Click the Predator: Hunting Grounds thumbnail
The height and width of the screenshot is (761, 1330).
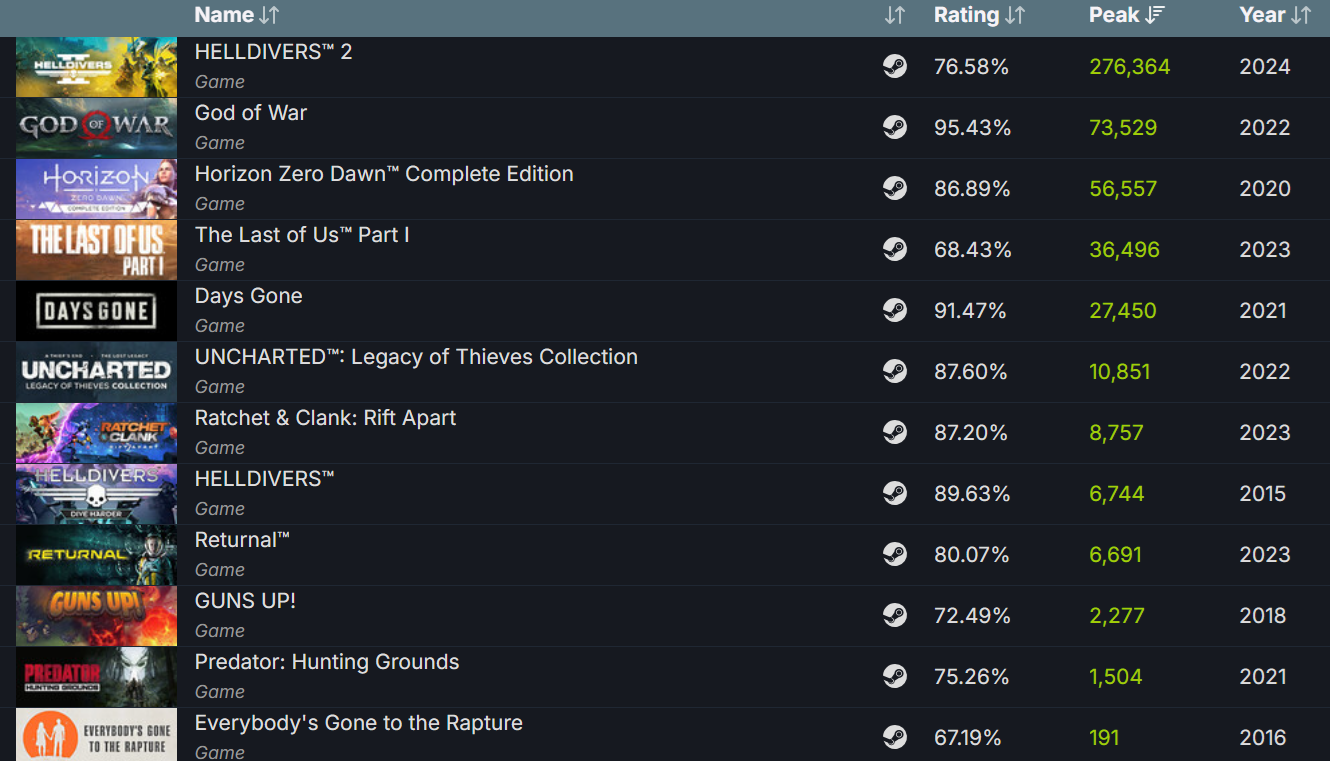96,677
